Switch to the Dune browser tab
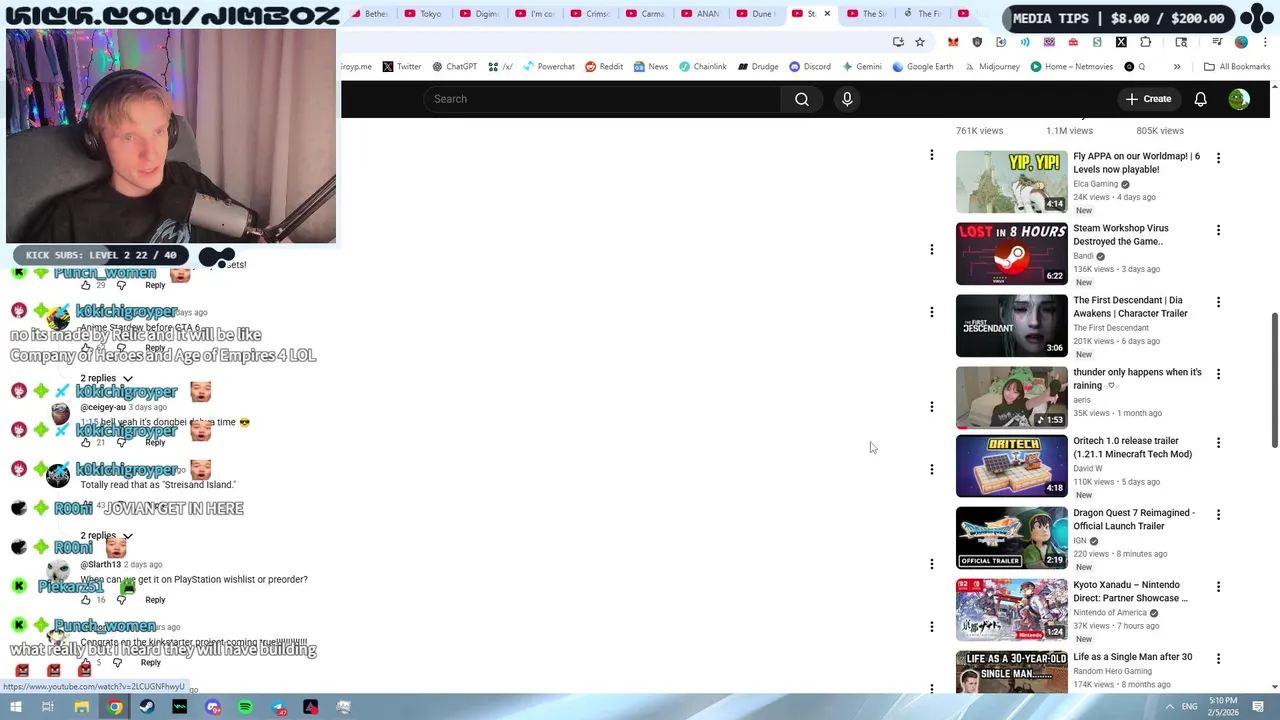This screenshot has height=720, width=1280. click(x=755, y=14)
